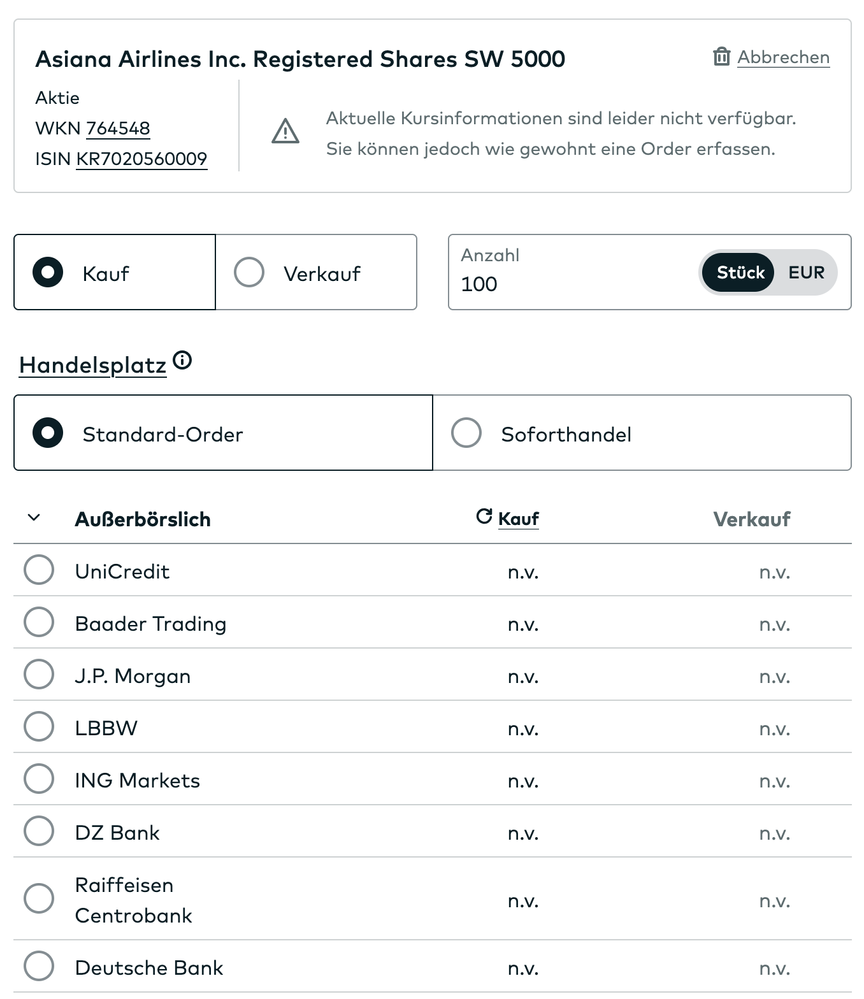Select ING Markets radio button
This screenshot has width=864, height=999.
point(39,779)
